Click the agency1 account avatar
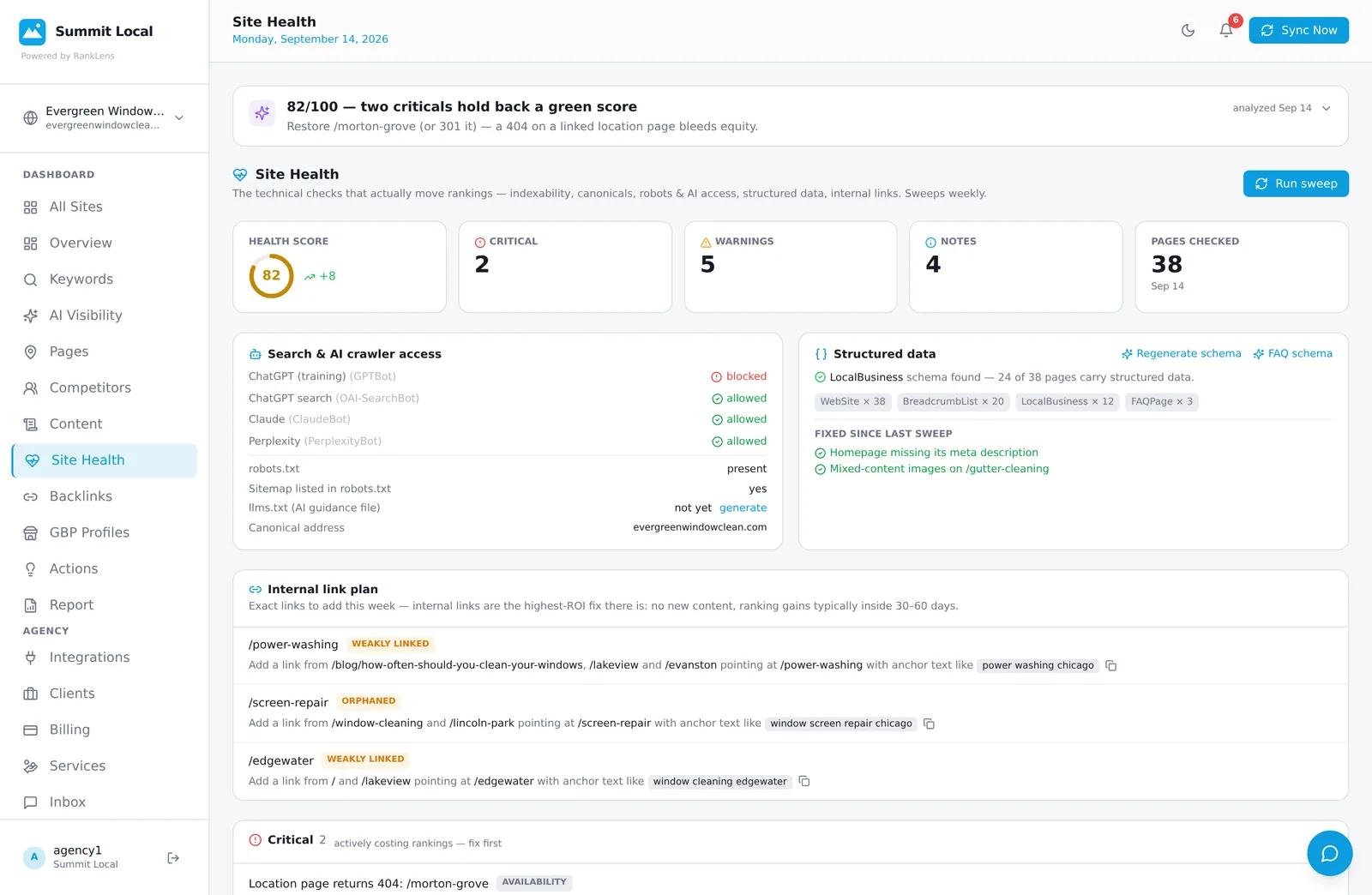The width and height of the screenshot is (1372, 895). [34, 857]
